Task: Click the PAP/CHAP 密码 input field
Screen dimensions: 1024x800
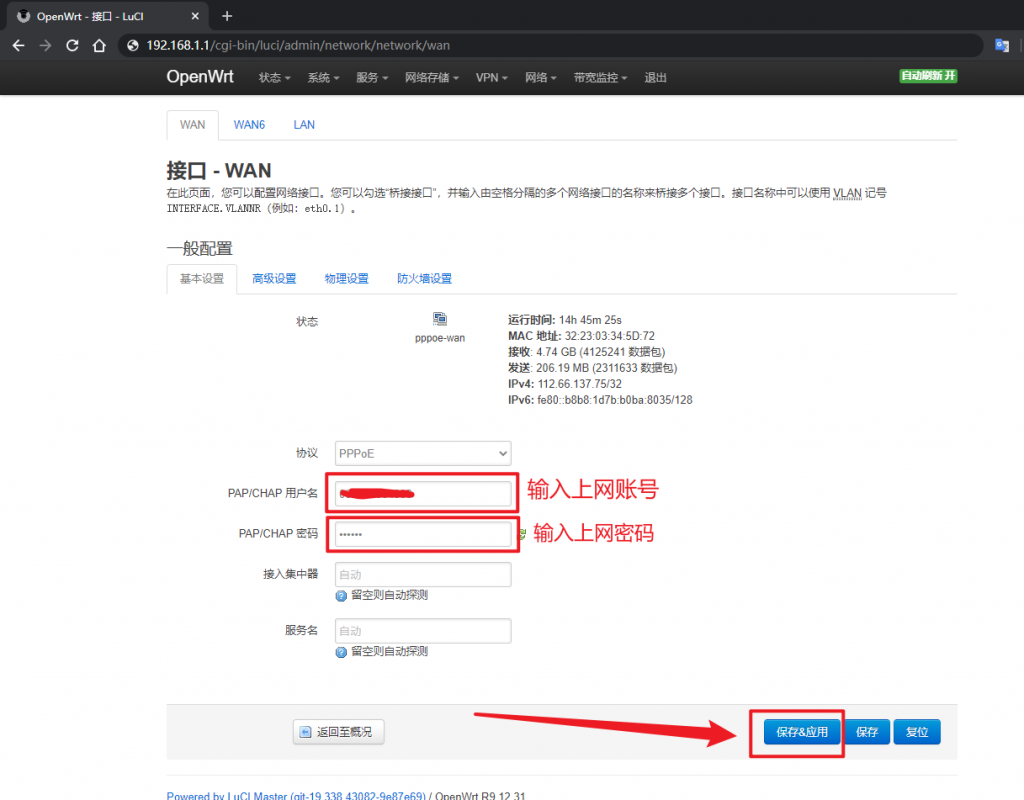Action: click(x=423, y=534)
